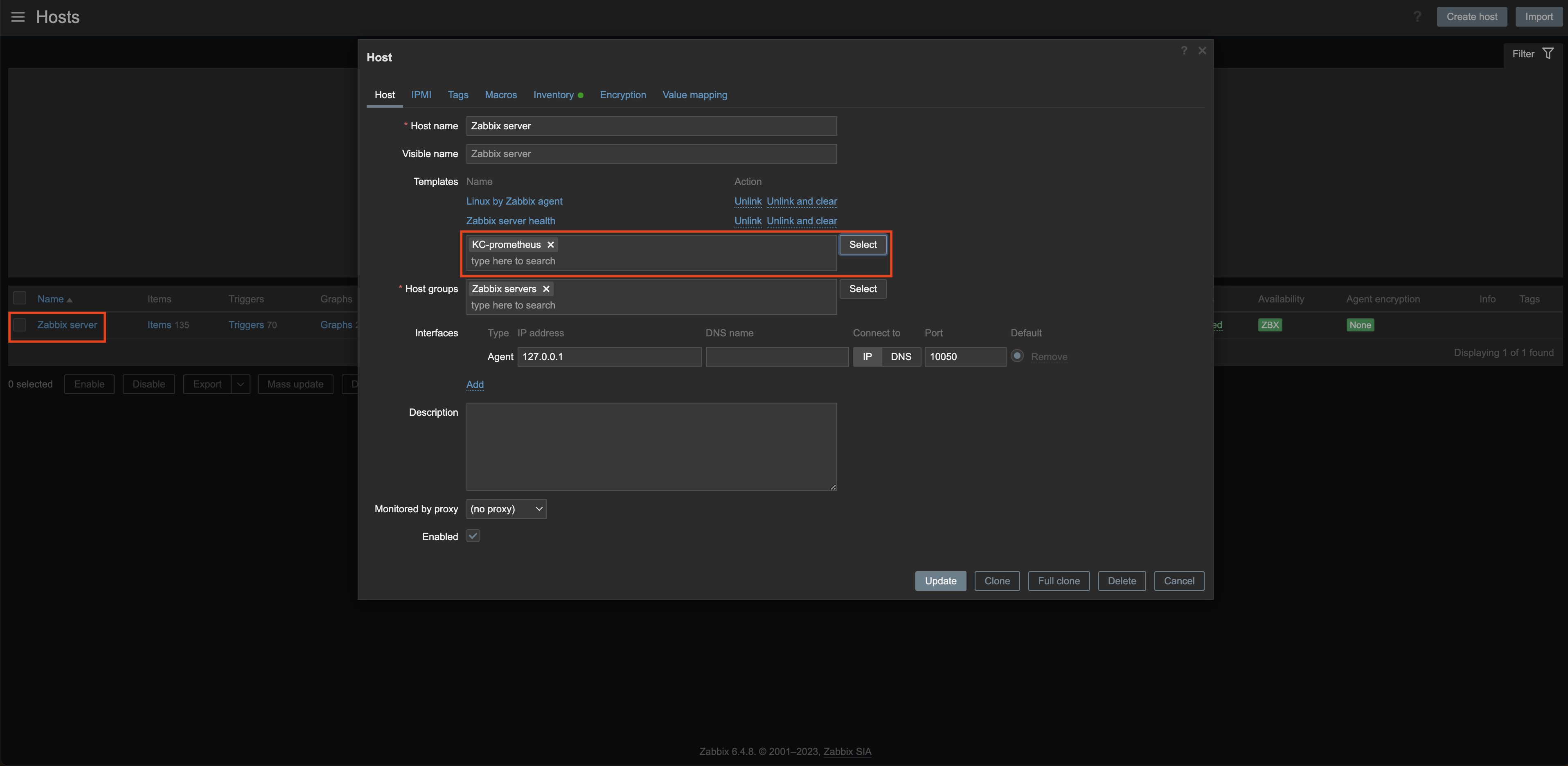Viewport: 1568px width, 766px height.
Task: Open Linux by Zabbix agent template link
Action: tap(514, 202)
